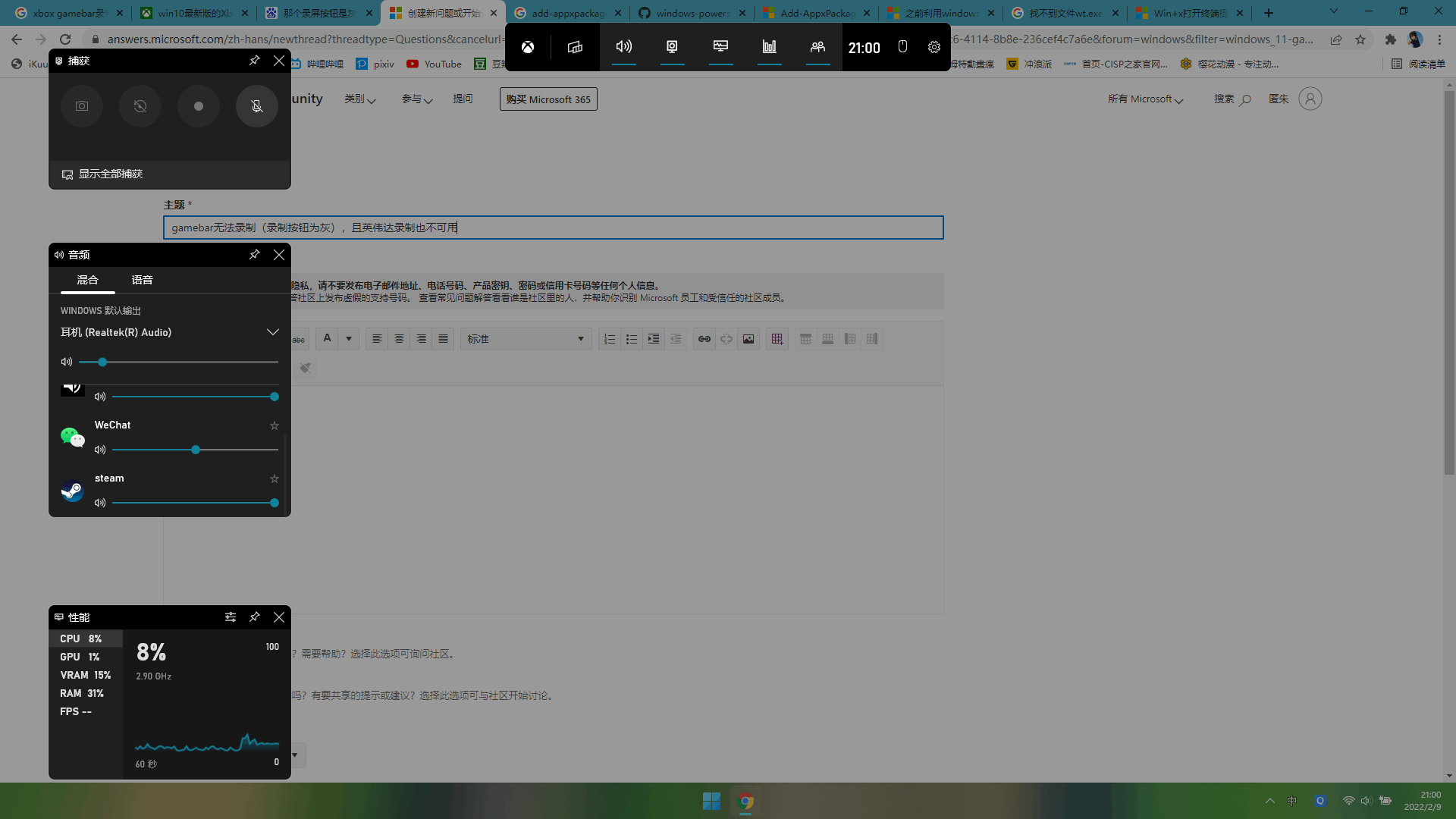Toggle microphone while recording
Image resolution: width=1456 pixels, height=819 pixels.
[x=257, y=106]
